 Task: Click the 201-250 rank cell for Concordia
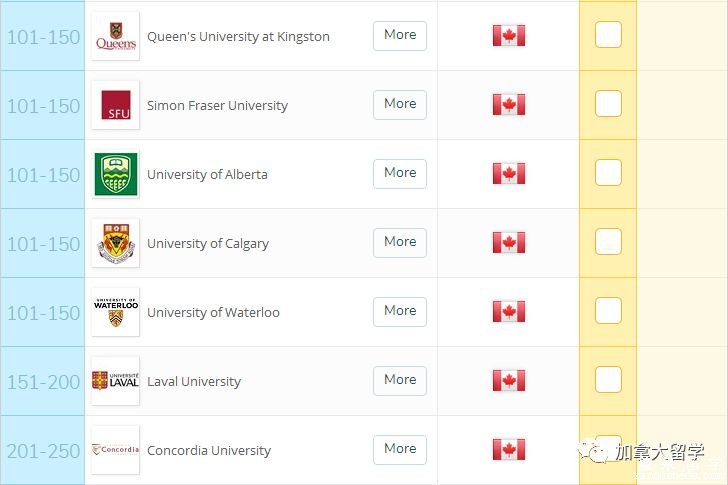(43, 450)
